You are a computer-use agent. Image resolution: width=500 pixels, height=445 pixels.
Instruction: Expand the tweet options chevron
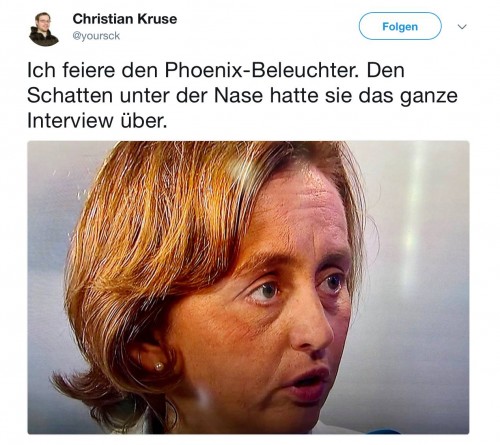(x=462, y=26)
